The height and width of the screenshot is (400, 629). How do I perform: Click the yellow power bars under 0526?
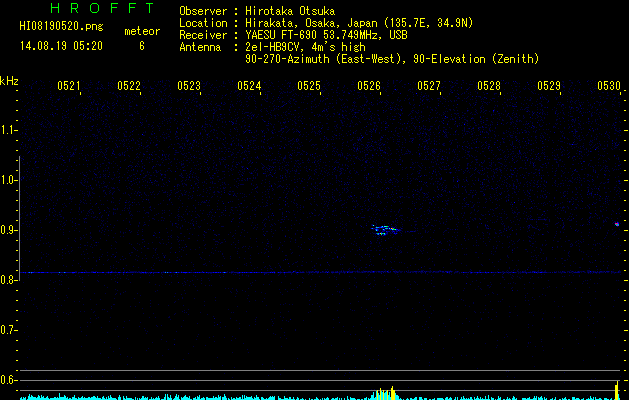386,393
